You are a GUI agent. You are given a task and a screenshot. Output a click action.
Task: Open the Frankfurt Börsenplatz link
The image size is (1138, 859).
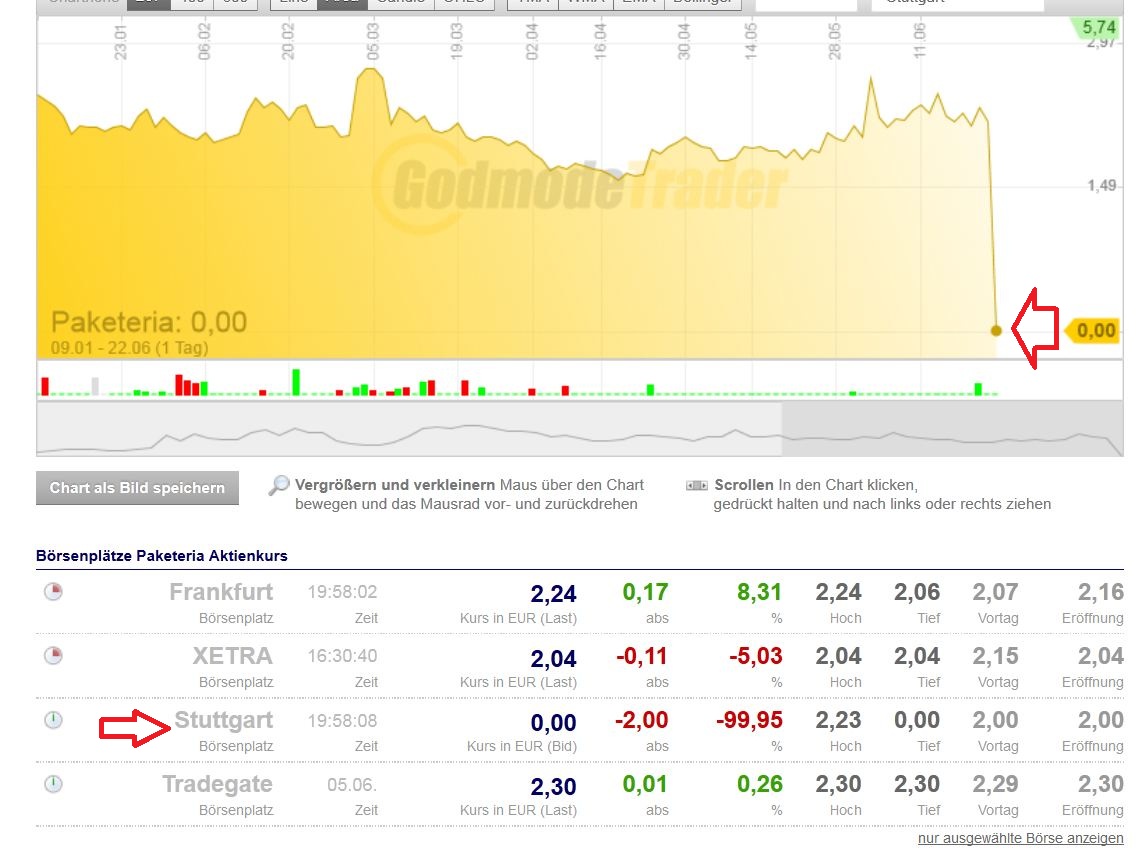tap(221, 592)
